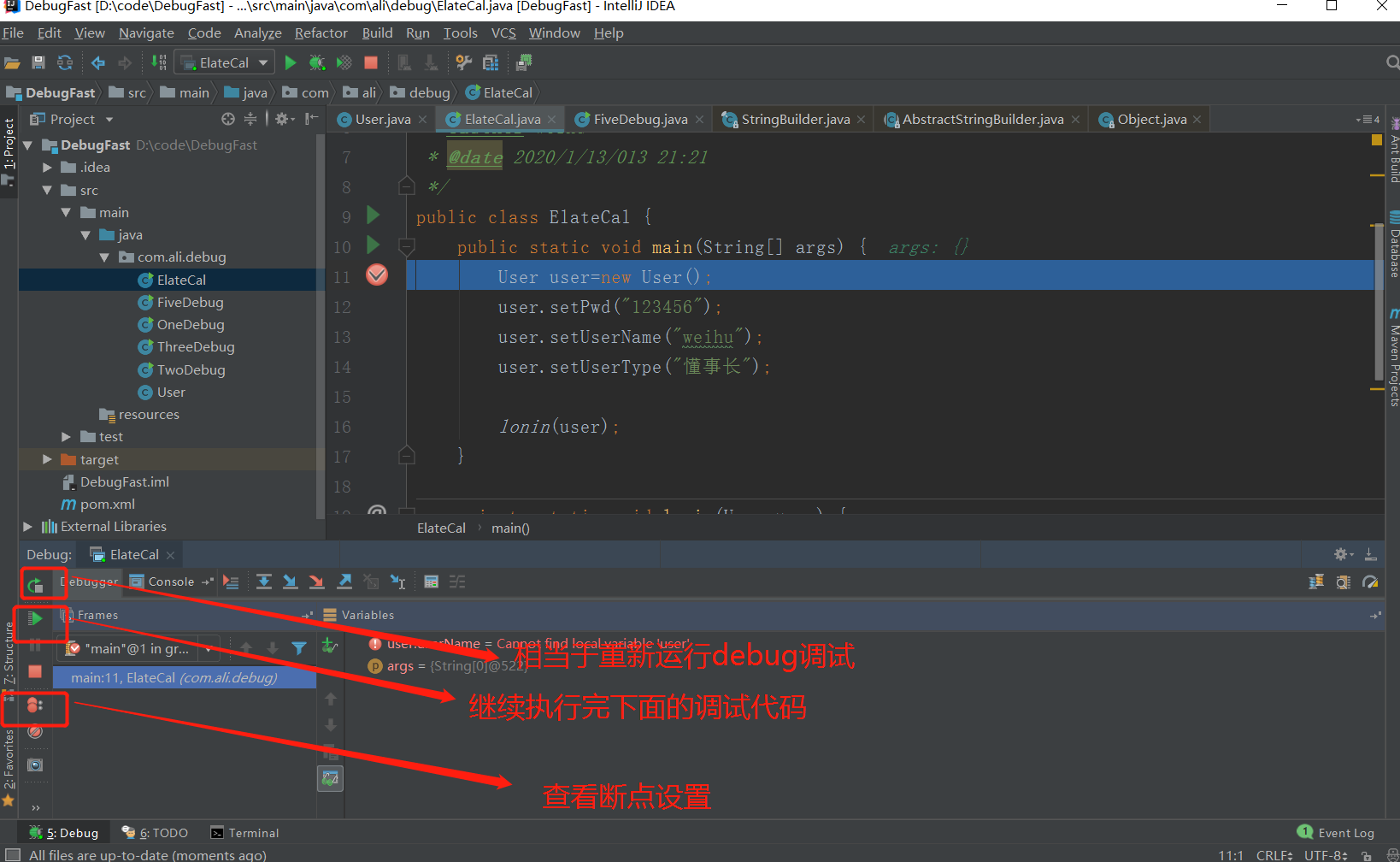This screenshot has height=862, width=1400.
Task: Open the Project view type dropdown
Action: tap(109, 119)
